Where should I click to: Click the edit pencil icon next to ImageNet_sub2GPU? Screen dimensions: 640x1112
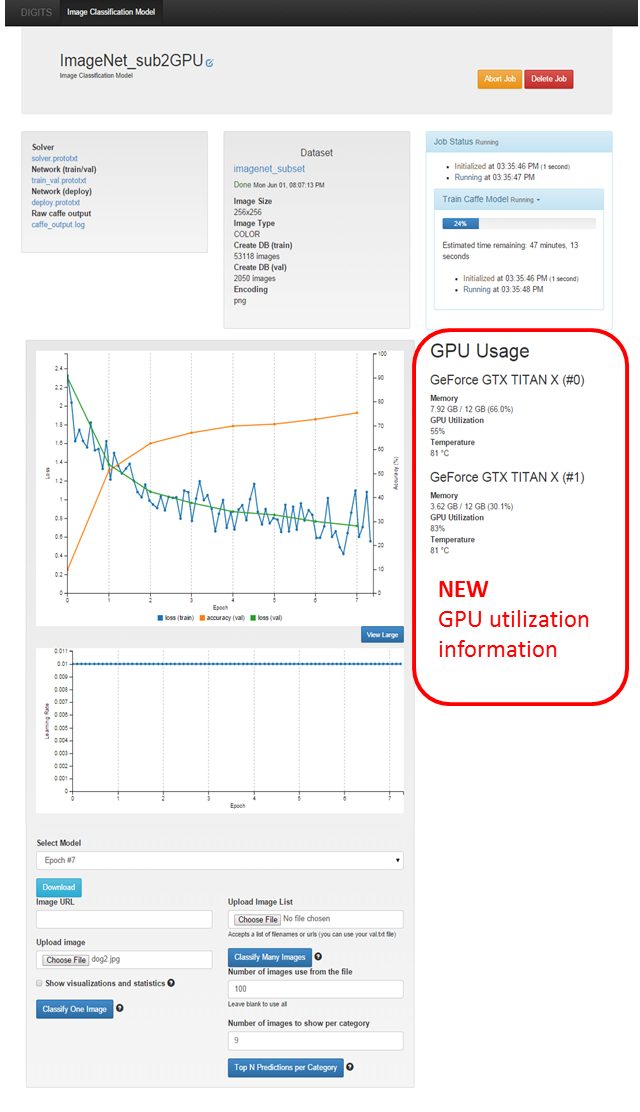pos(210,63)
